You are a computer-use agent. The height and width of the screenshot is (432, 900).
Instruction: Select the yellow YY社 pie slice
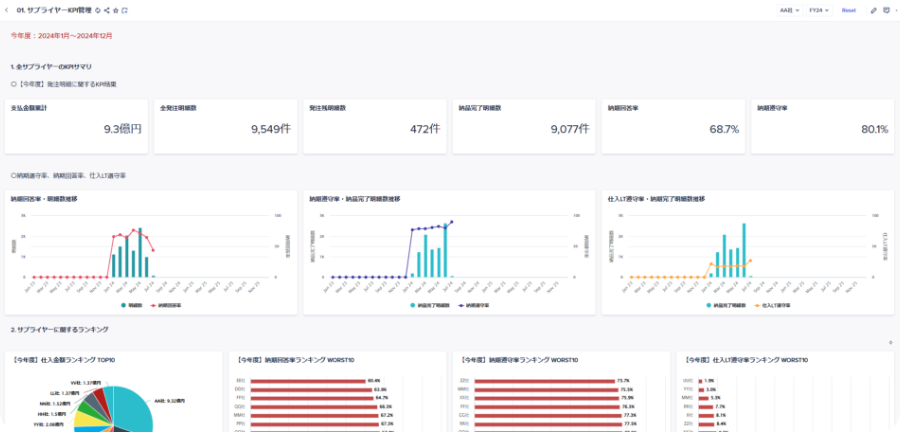click(88, 418)
